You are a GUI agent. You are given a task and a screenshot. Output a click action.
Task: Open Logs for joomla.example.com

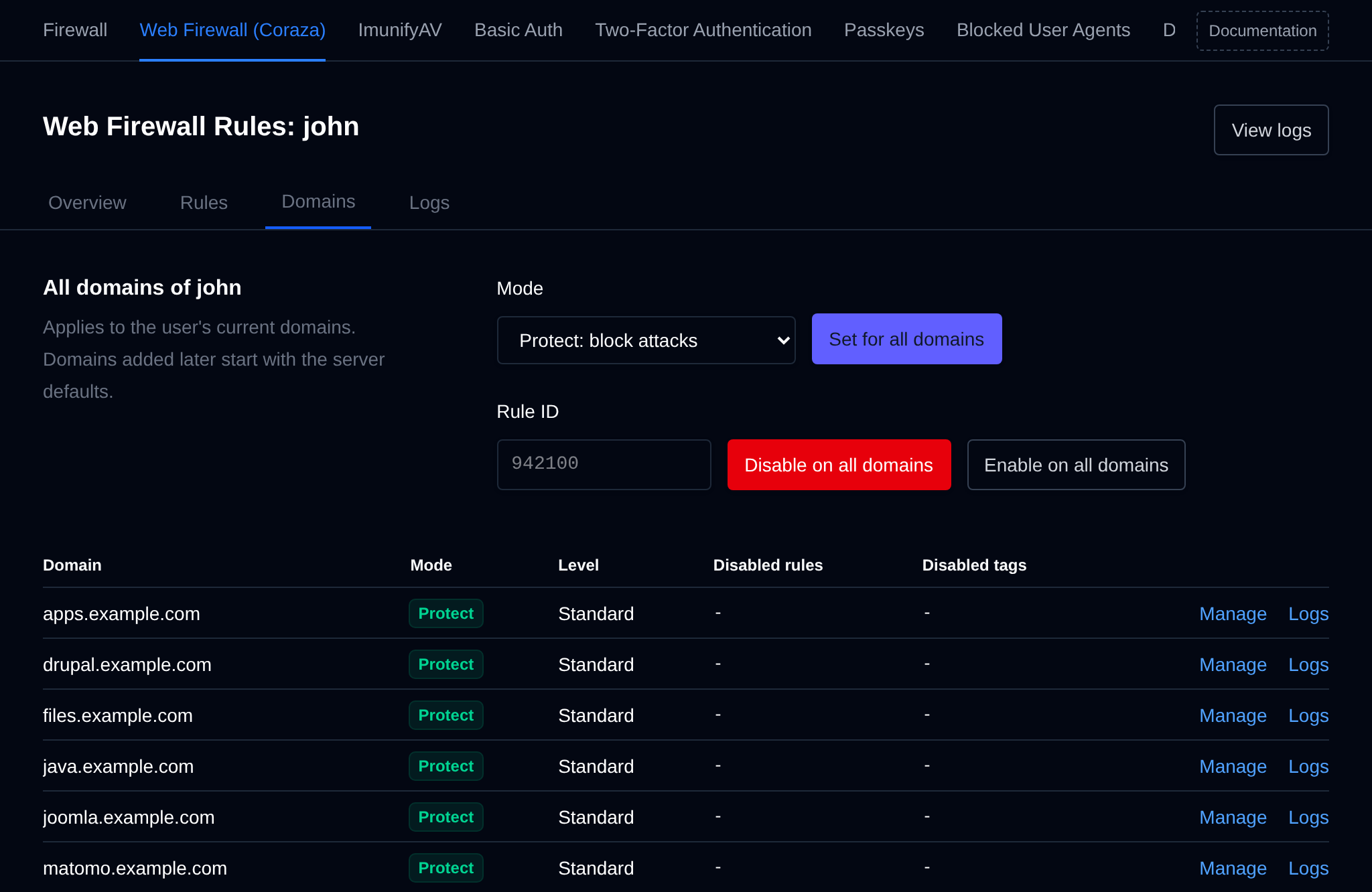1309,817
